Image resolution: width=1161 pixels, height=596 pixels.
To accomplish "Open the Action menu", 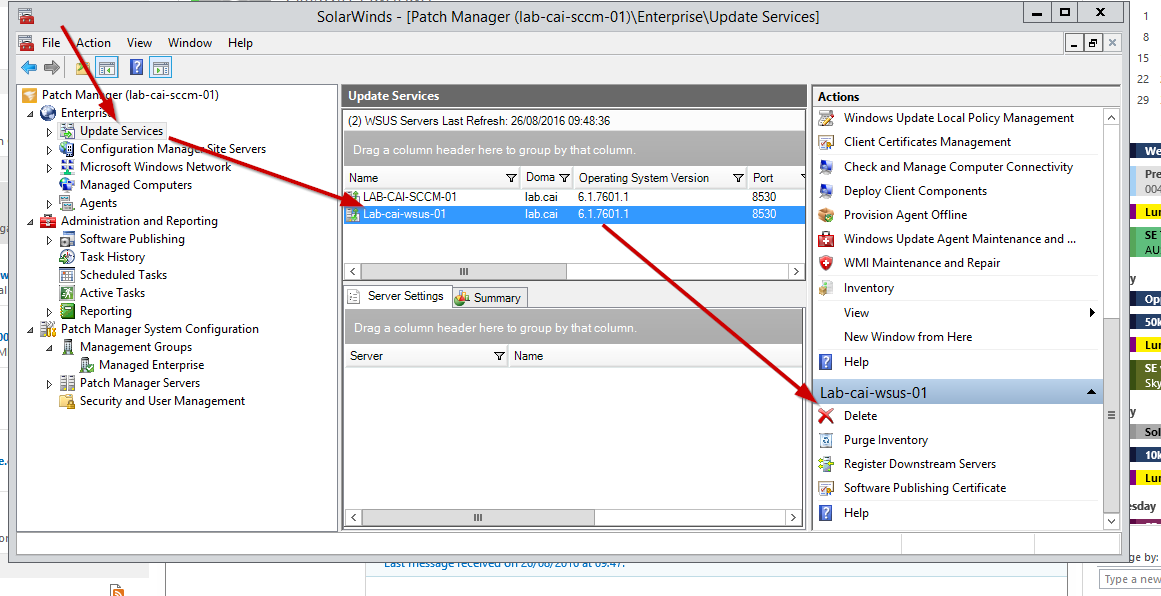I will tap(93, 43).
